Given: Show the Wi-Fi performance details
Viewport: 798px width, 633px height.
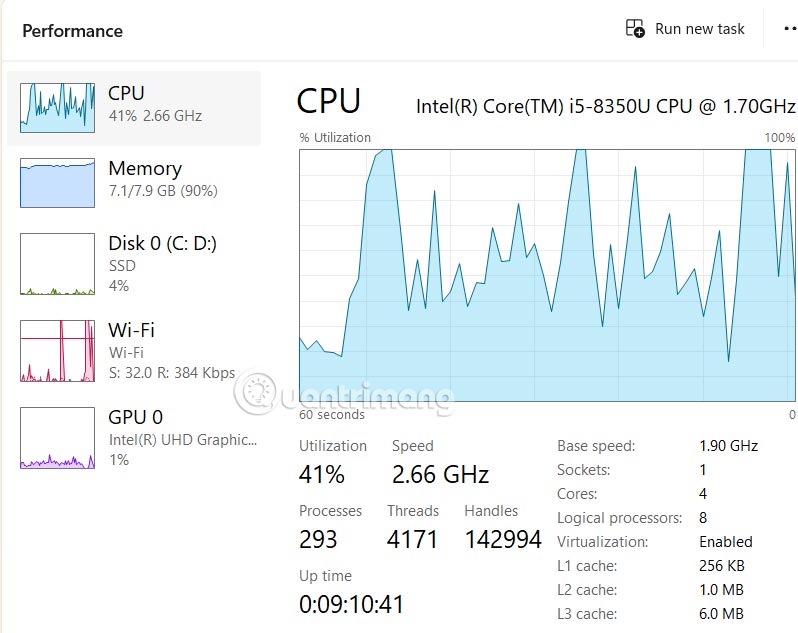Looking at the screenshot, I should click(x=131, y=330).
